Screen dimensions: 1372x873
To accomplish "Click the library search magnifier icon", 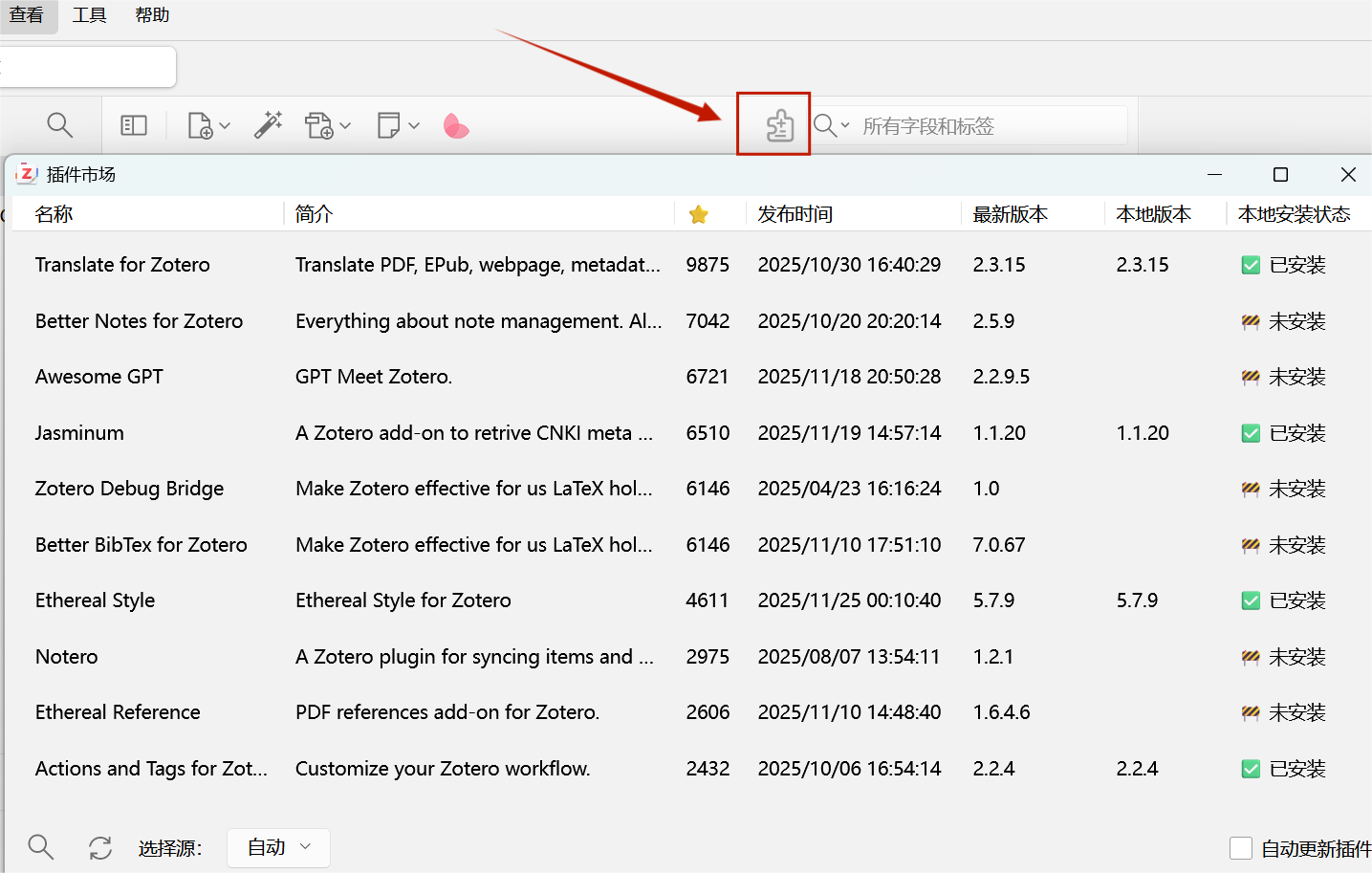I will [x=59, y=125].
